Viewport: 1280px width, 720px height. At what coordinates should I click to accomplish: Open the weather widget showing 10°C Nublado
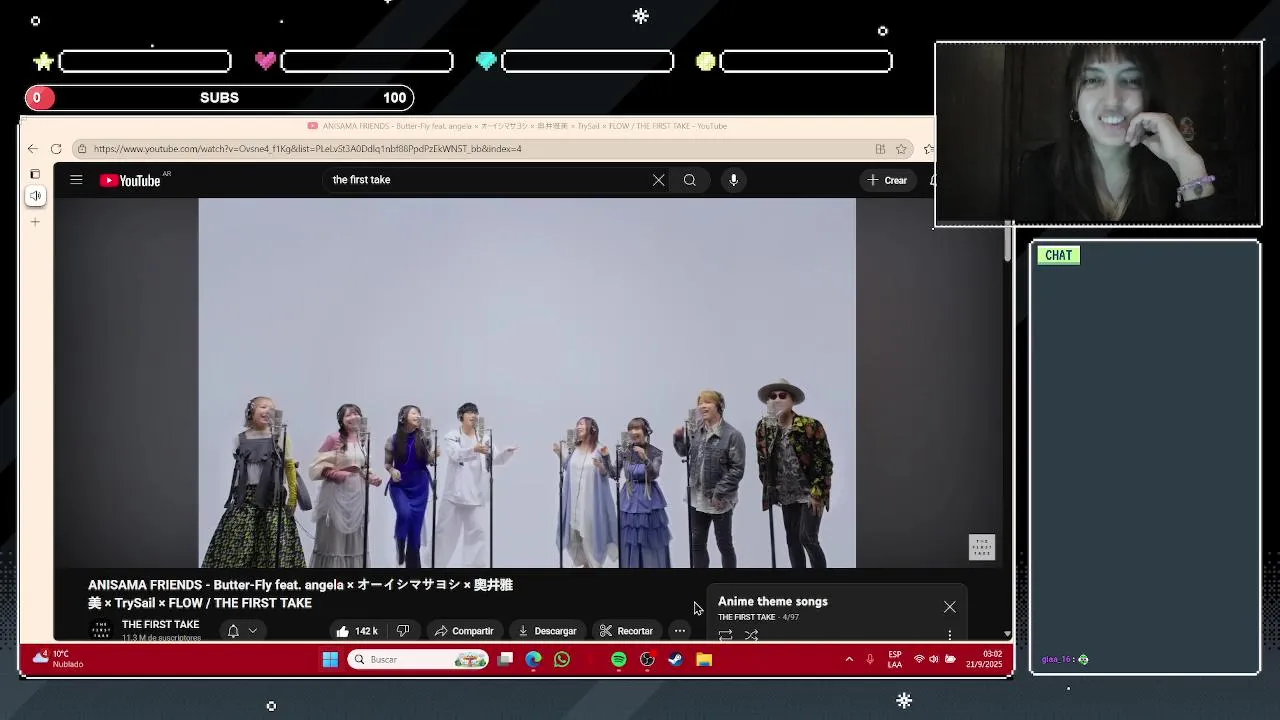[58, 659]
